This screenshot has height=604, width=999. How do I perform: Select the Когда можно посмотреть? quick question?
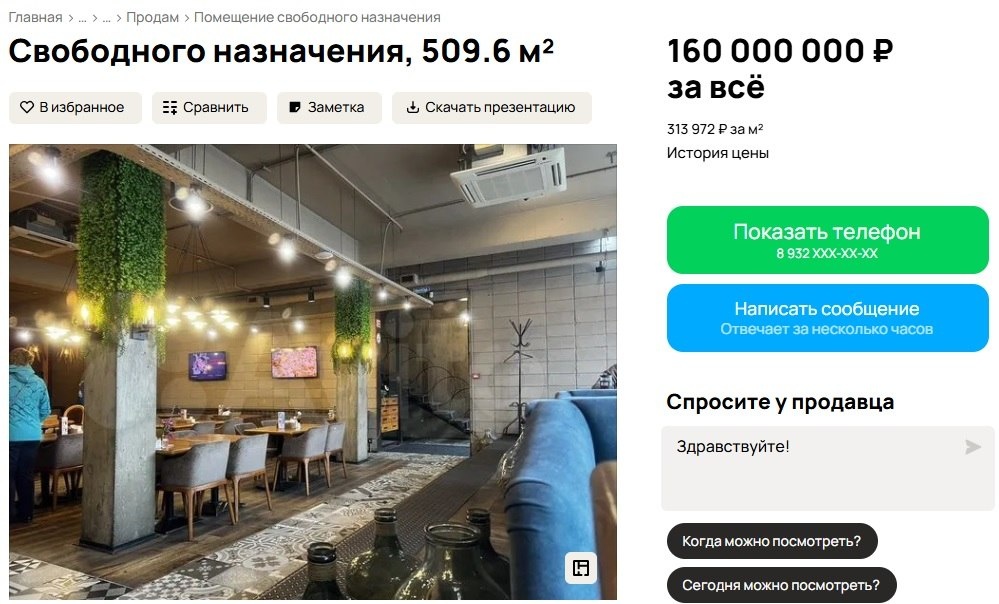pos(772,541)
